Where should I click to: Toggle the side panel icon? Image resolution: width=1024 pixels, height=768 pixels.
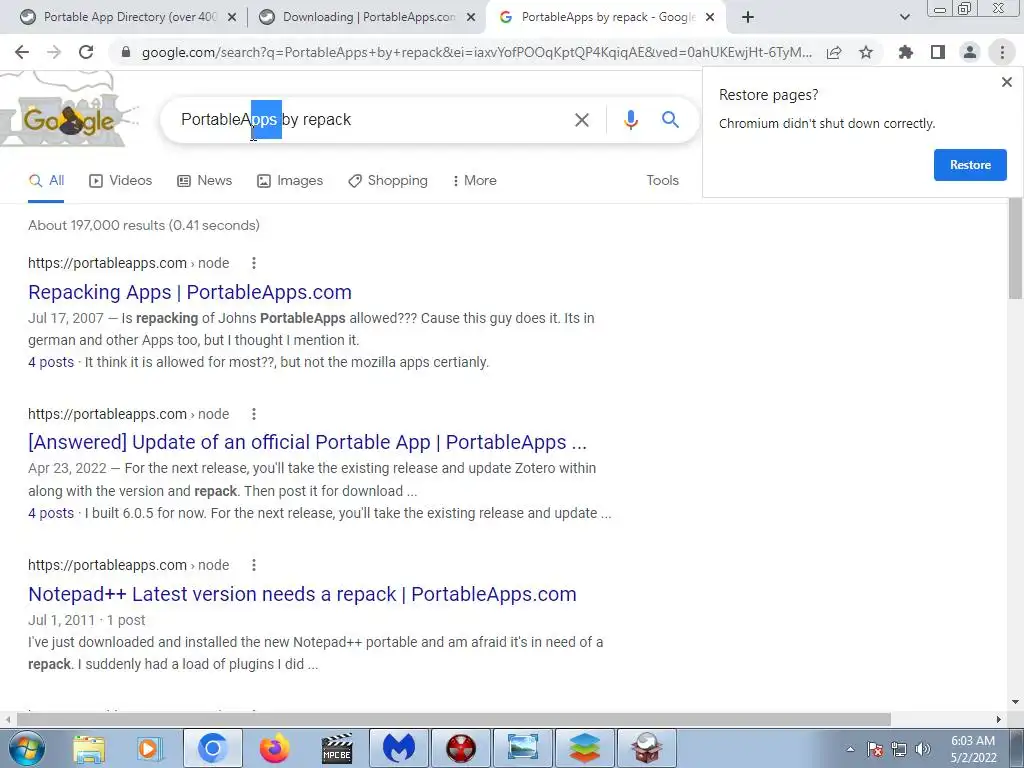tap(938, 52)
